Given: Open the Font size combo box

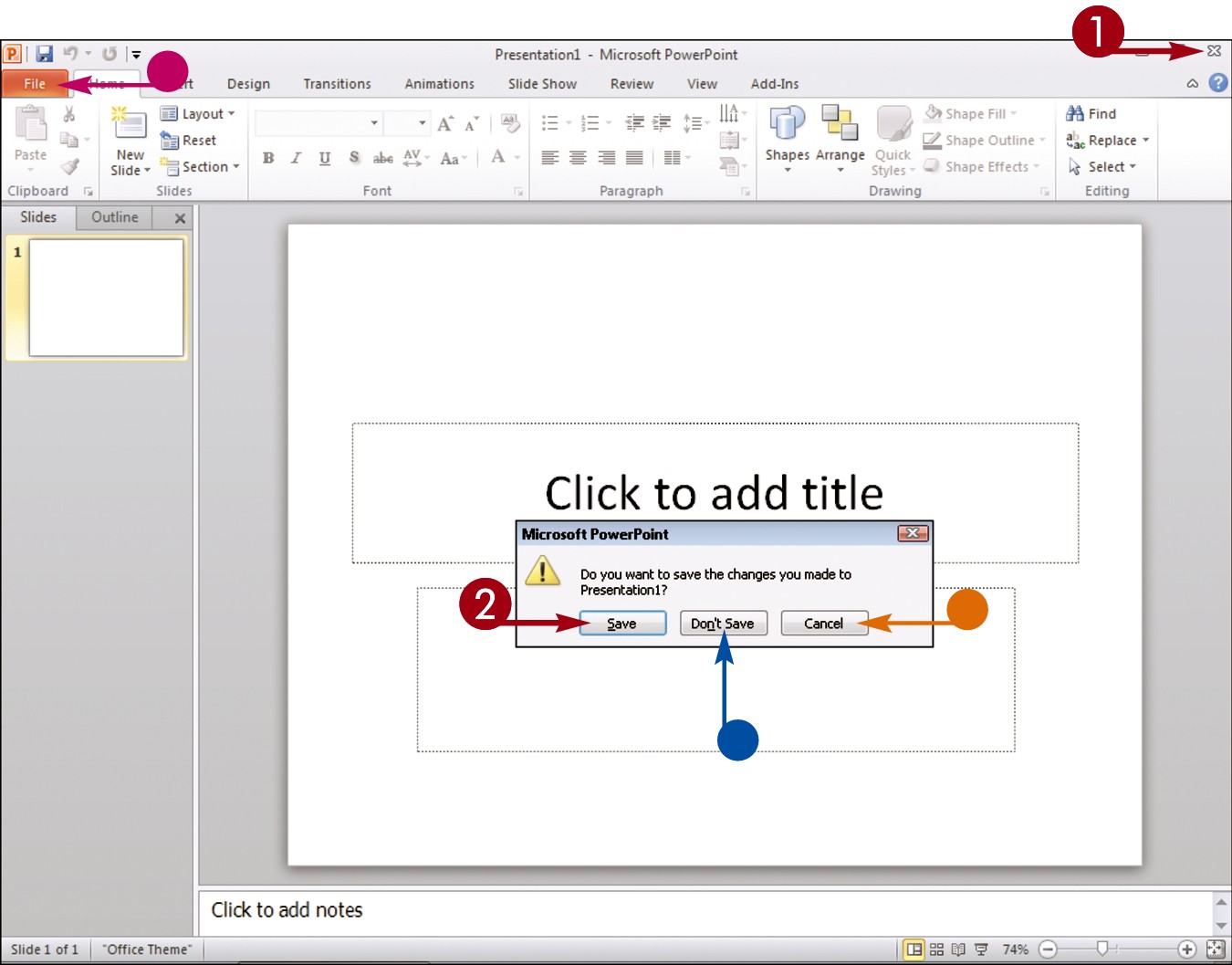Looking at the screenshot, I should 407,122.
